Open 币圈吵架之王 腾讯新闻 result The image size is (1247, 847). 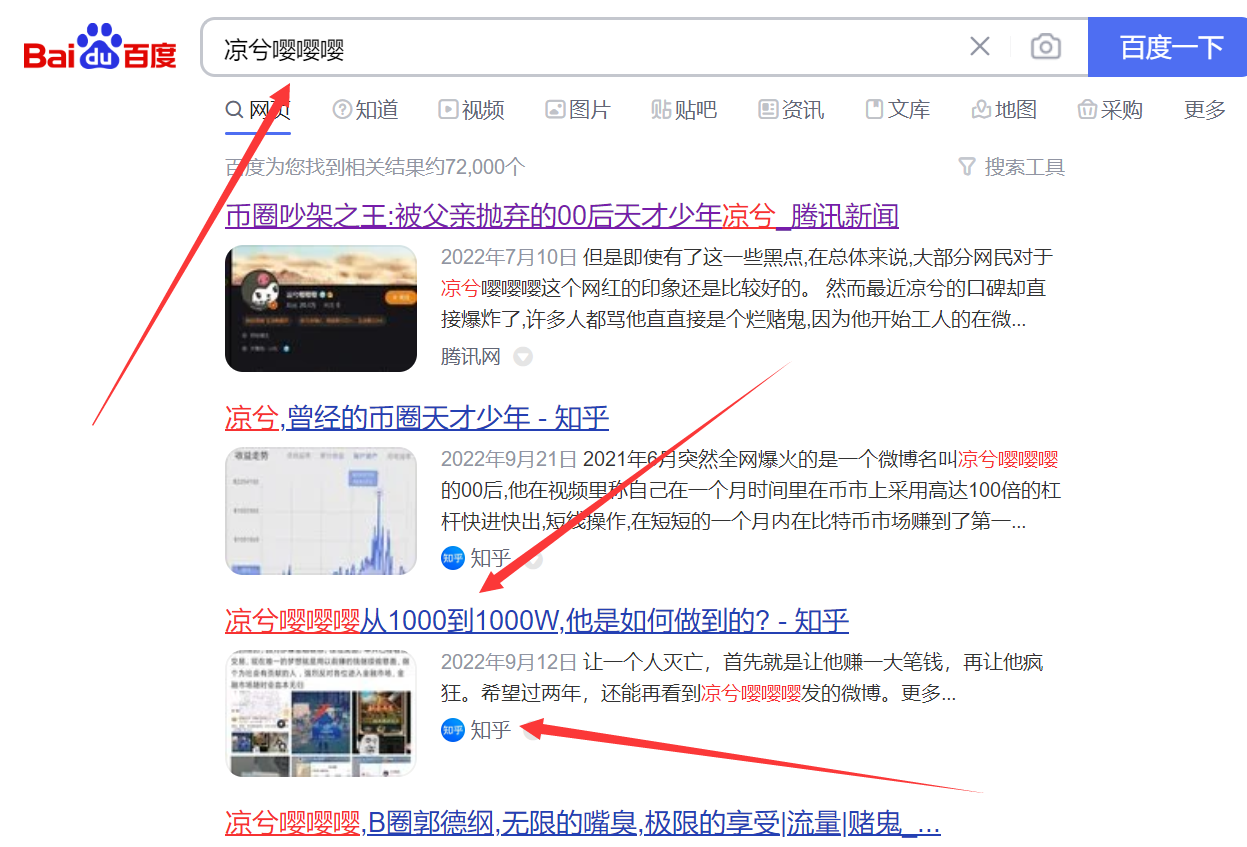(561, 216)
